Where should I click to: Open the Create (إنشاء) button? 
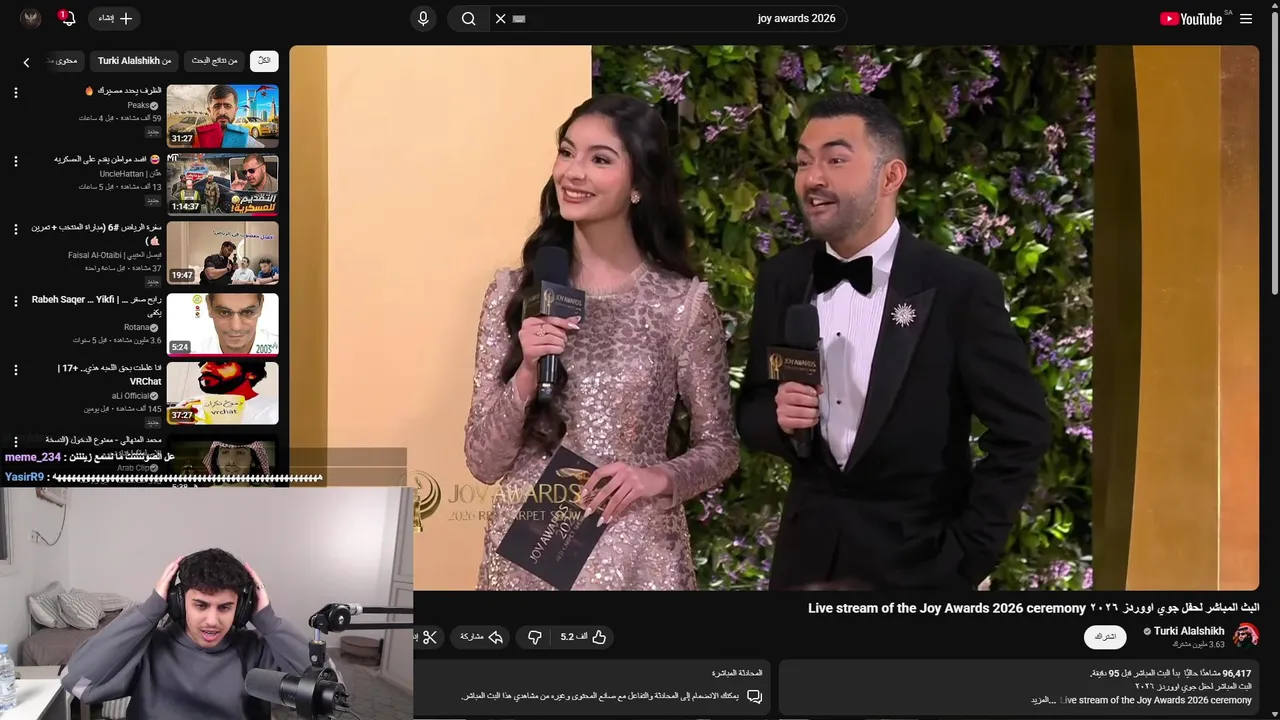pos(112,18)
